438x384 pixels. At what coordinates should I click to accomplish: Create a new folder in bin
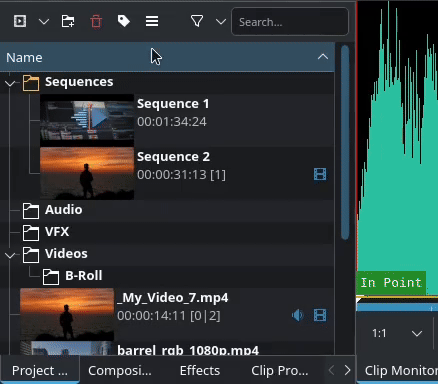click(68, 22)
